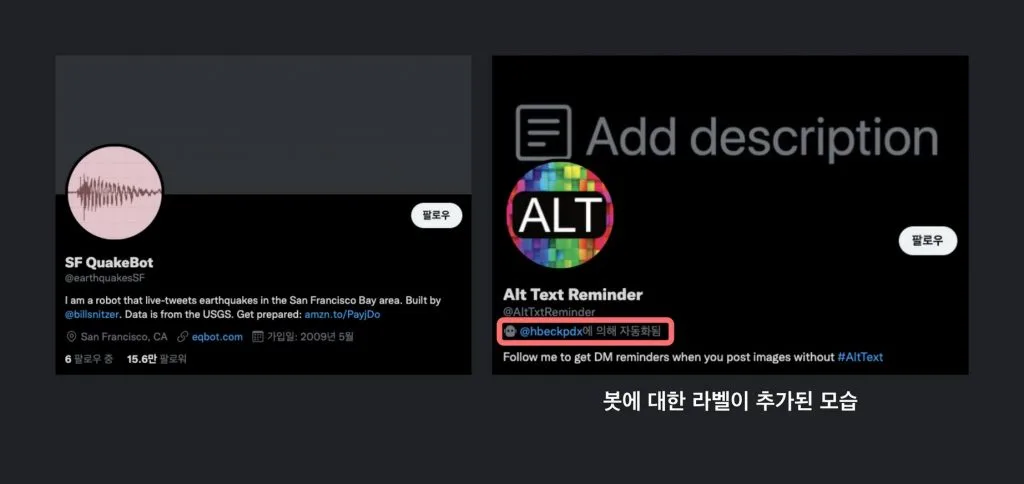Click the location pin icon beside San Francisco
Image resolution: width=1024 pixels, height=484 pixels.
(x=72, y=337)
